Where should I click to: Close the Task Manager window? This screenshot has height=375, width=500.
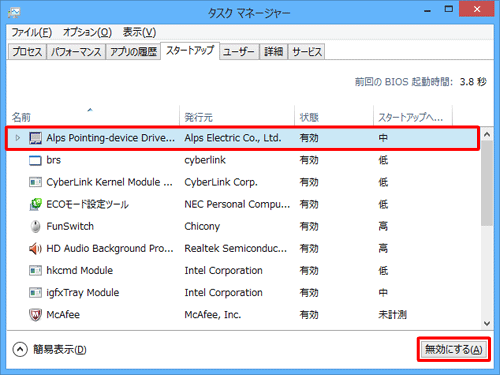point(477,9)
